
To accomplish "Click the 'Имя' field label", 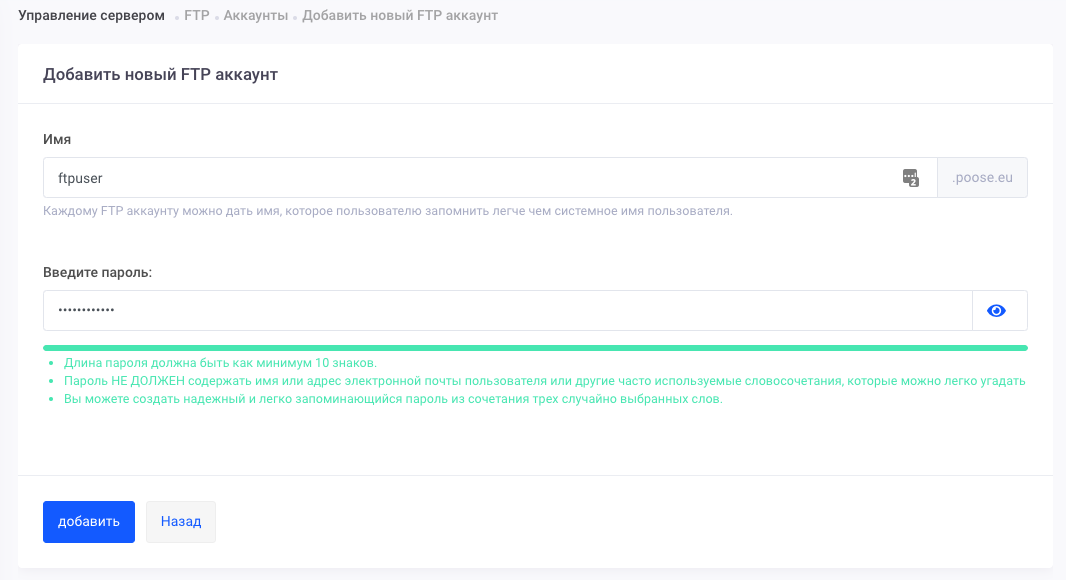I will 57,139.
